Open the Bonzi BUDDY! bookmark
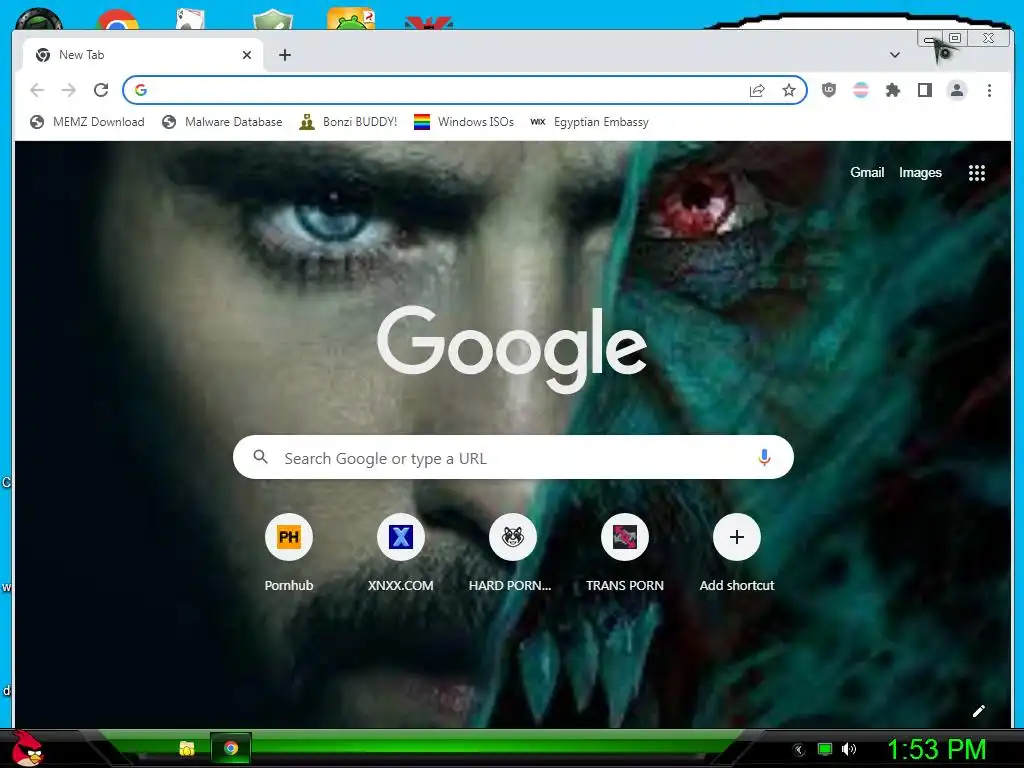The width and height of the screenshot is (1024, 768). pos(347,122)
